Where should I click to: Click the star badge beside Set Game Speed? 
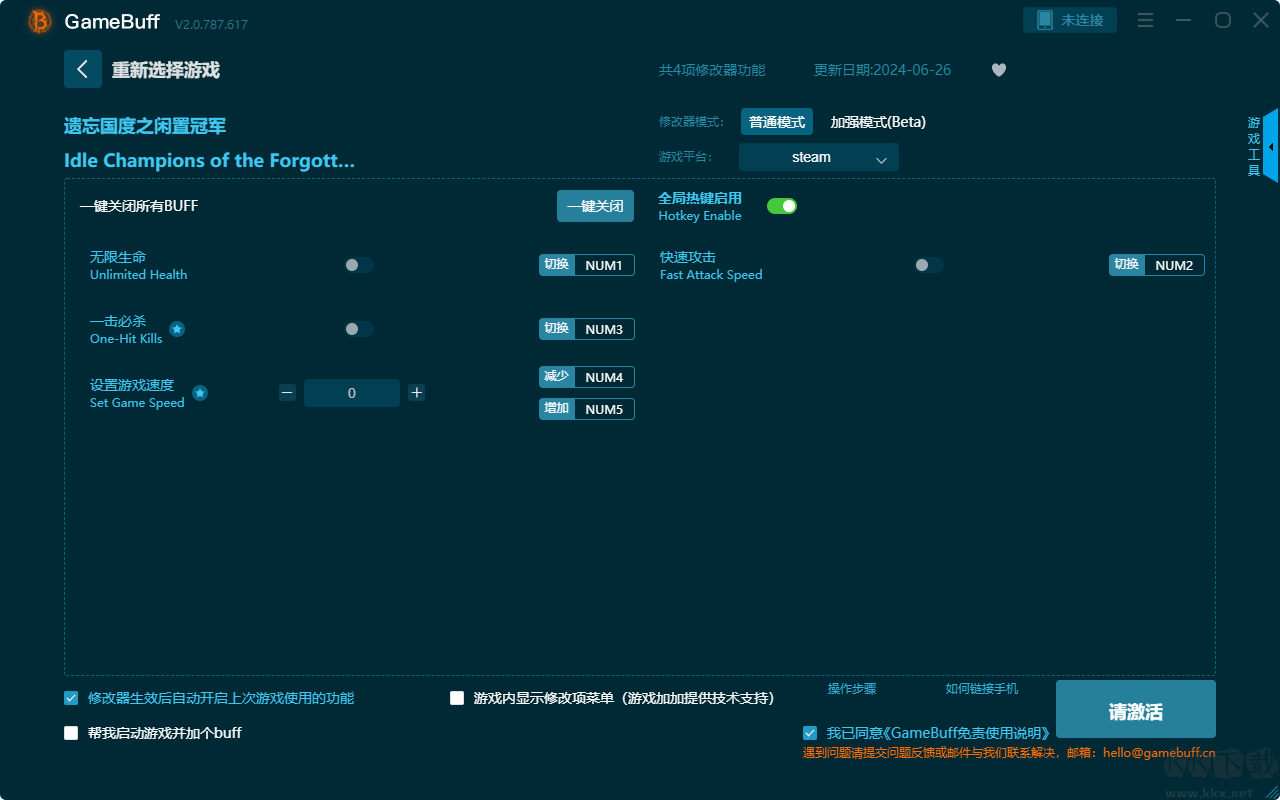tap(200, 393)
